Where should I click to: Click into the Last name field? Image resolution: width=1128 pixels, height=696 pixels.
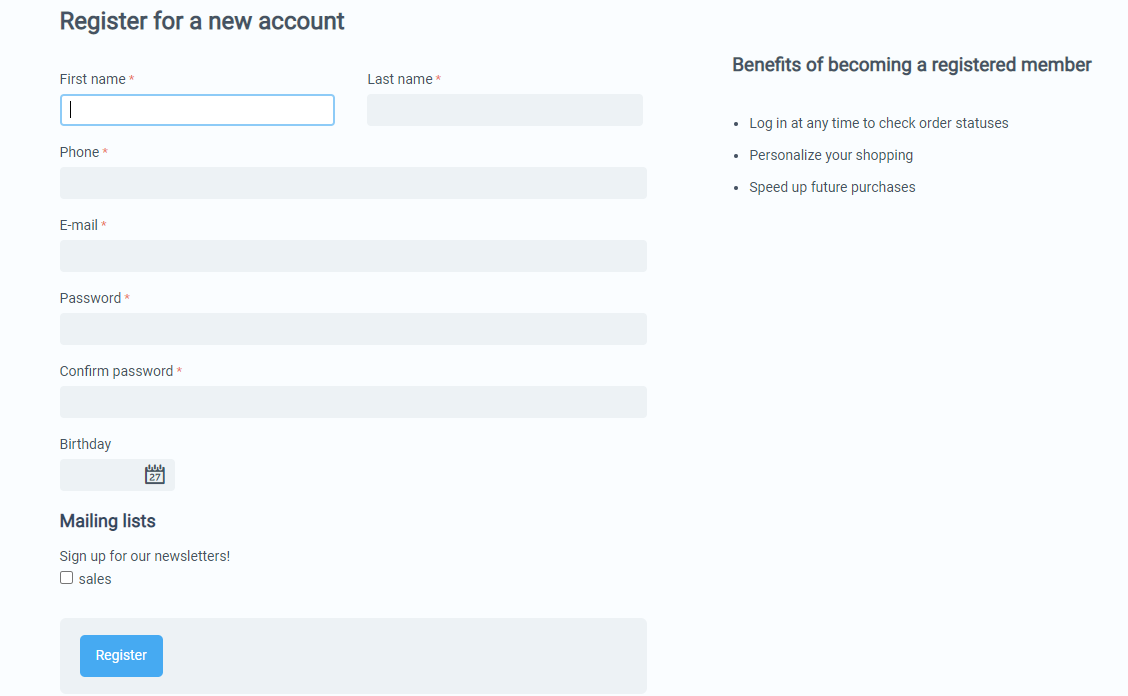pos(504,110)
